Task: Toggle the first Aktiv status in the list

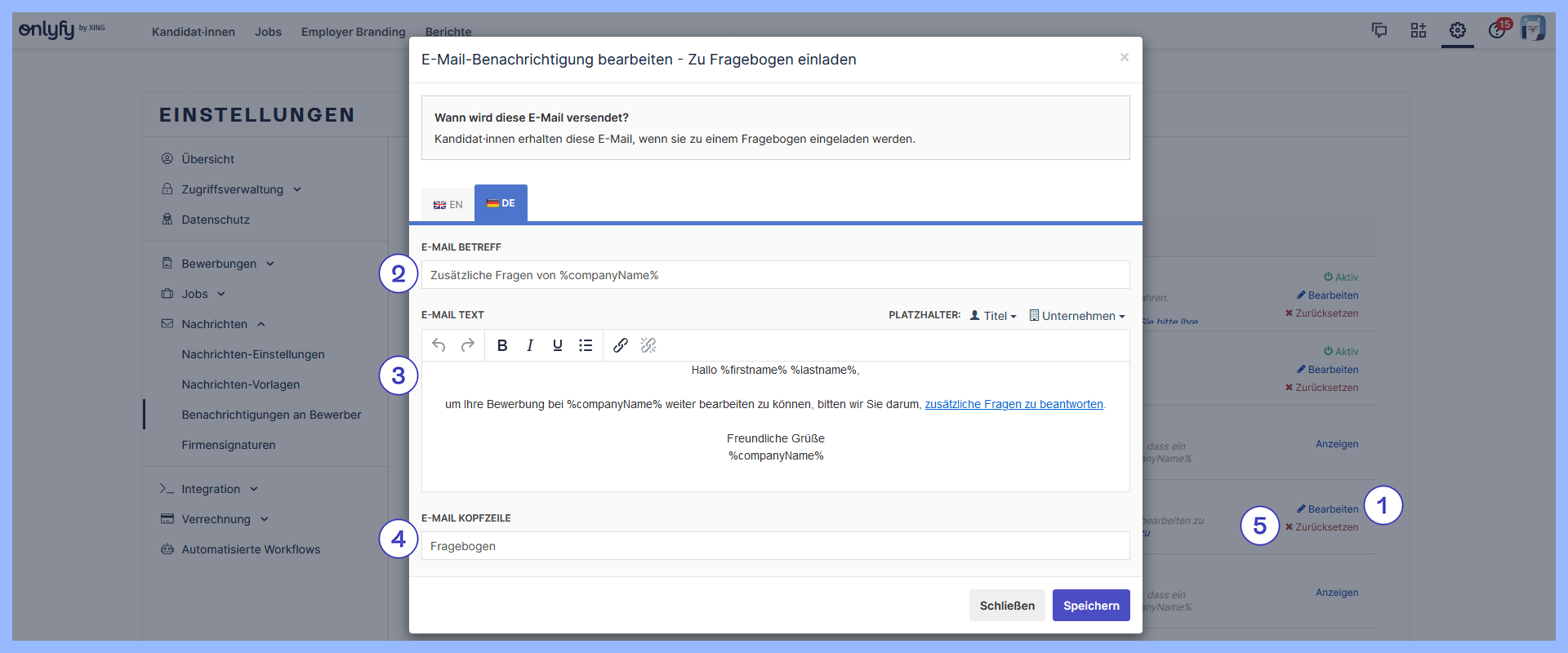Action: point(1341,278)
